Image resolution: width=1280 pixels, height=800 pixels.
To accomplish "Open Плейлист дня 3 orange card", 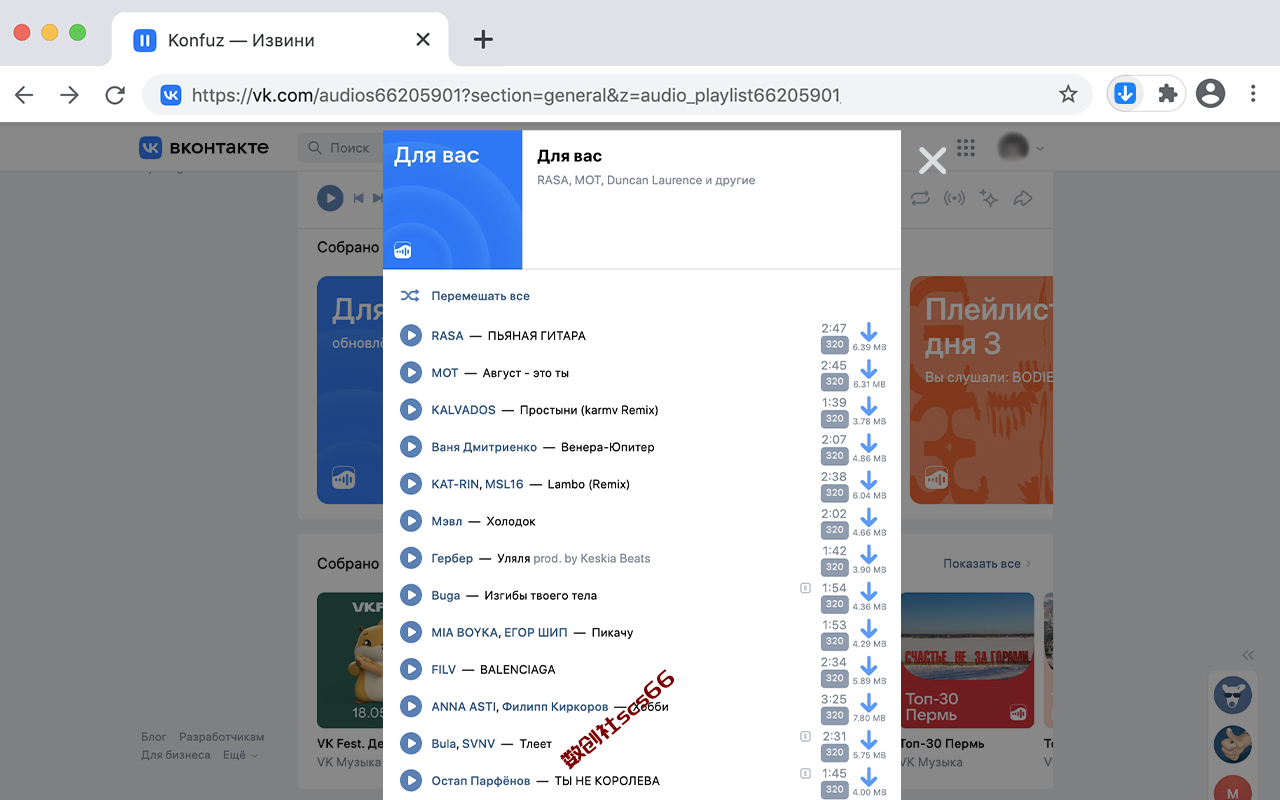I will [981, 390].
